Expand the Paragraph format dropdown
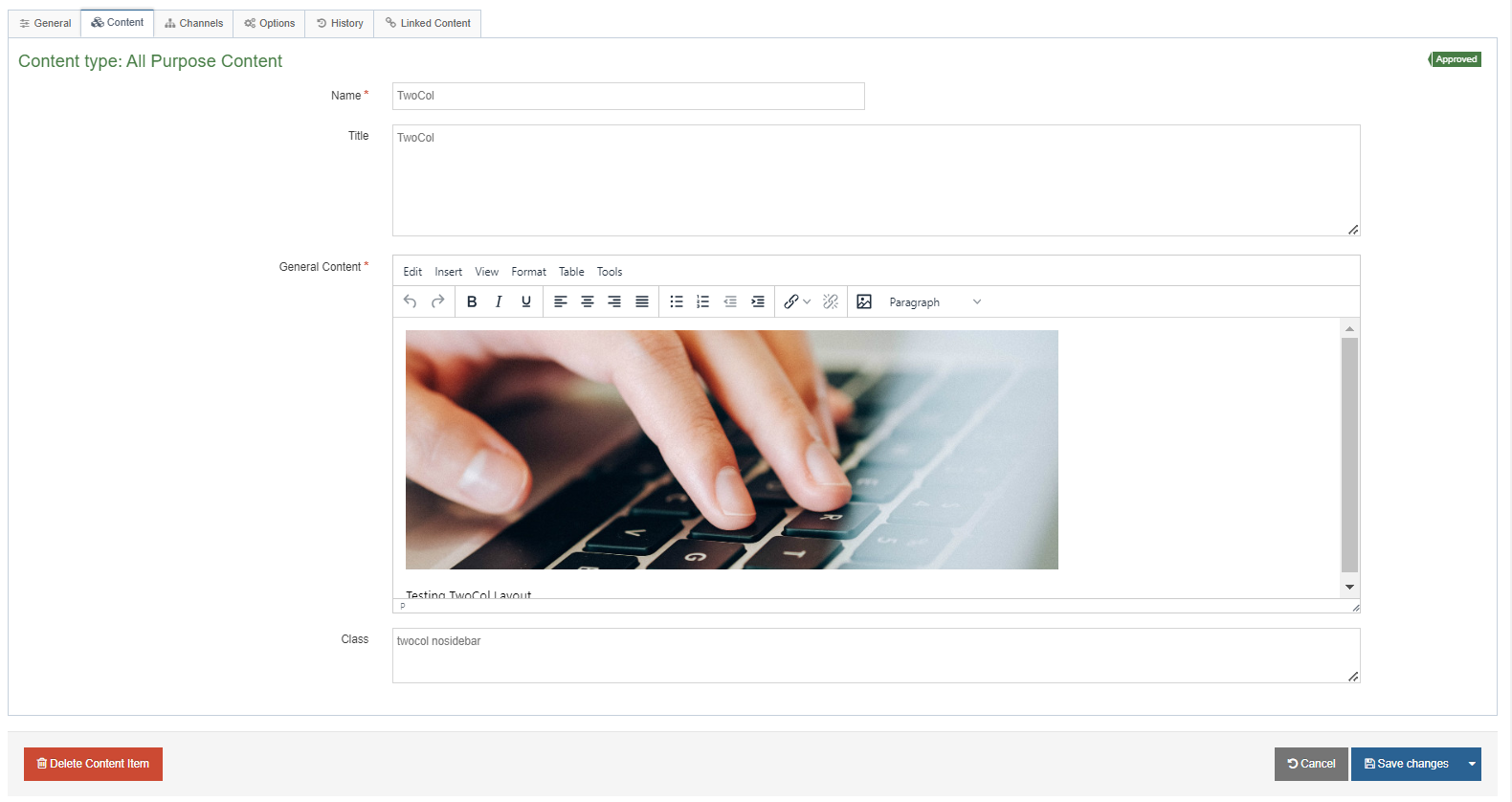This screenshot has width=1512, height=802. [x=935, y=302]
